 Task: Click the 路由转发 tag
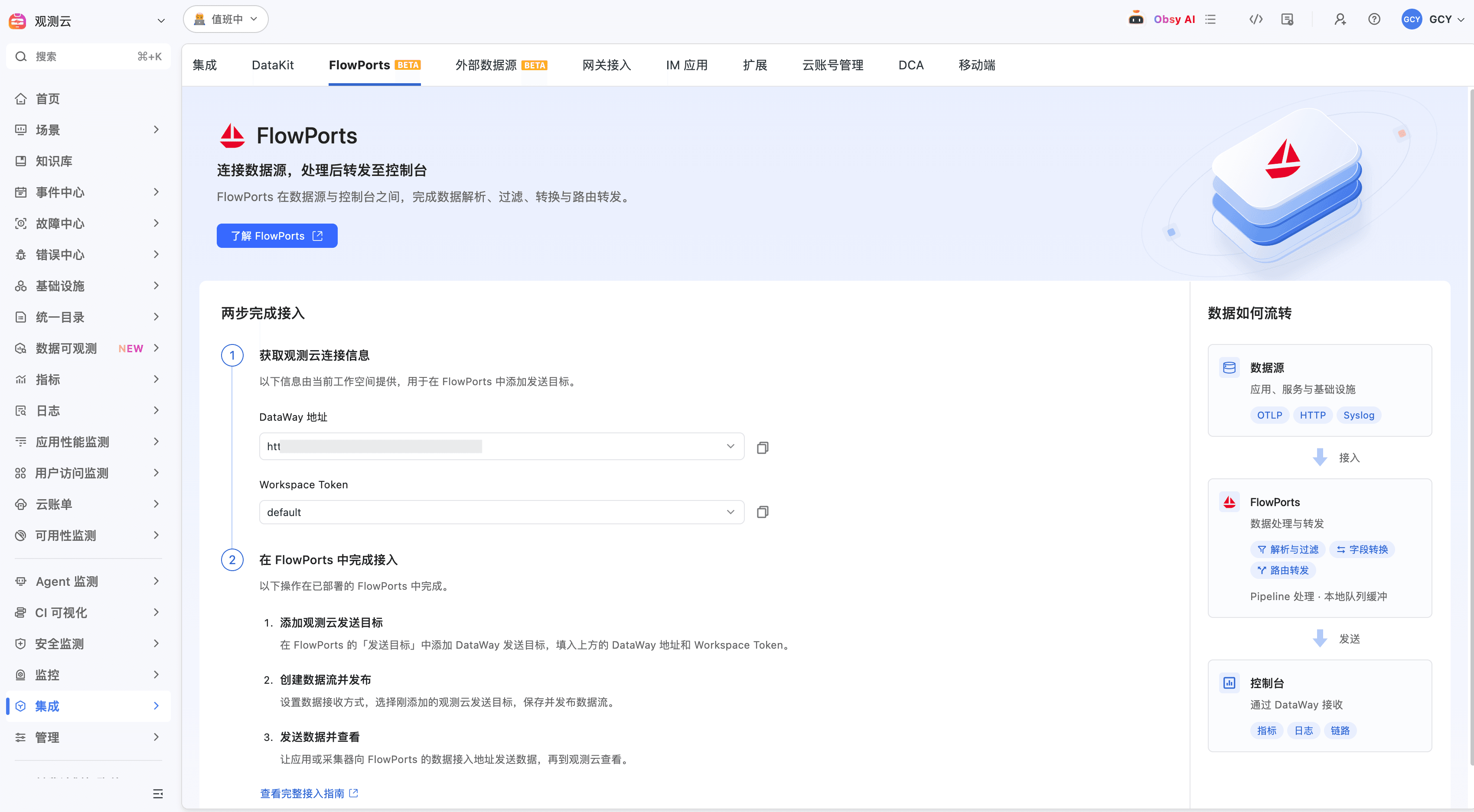point(1283,570)
